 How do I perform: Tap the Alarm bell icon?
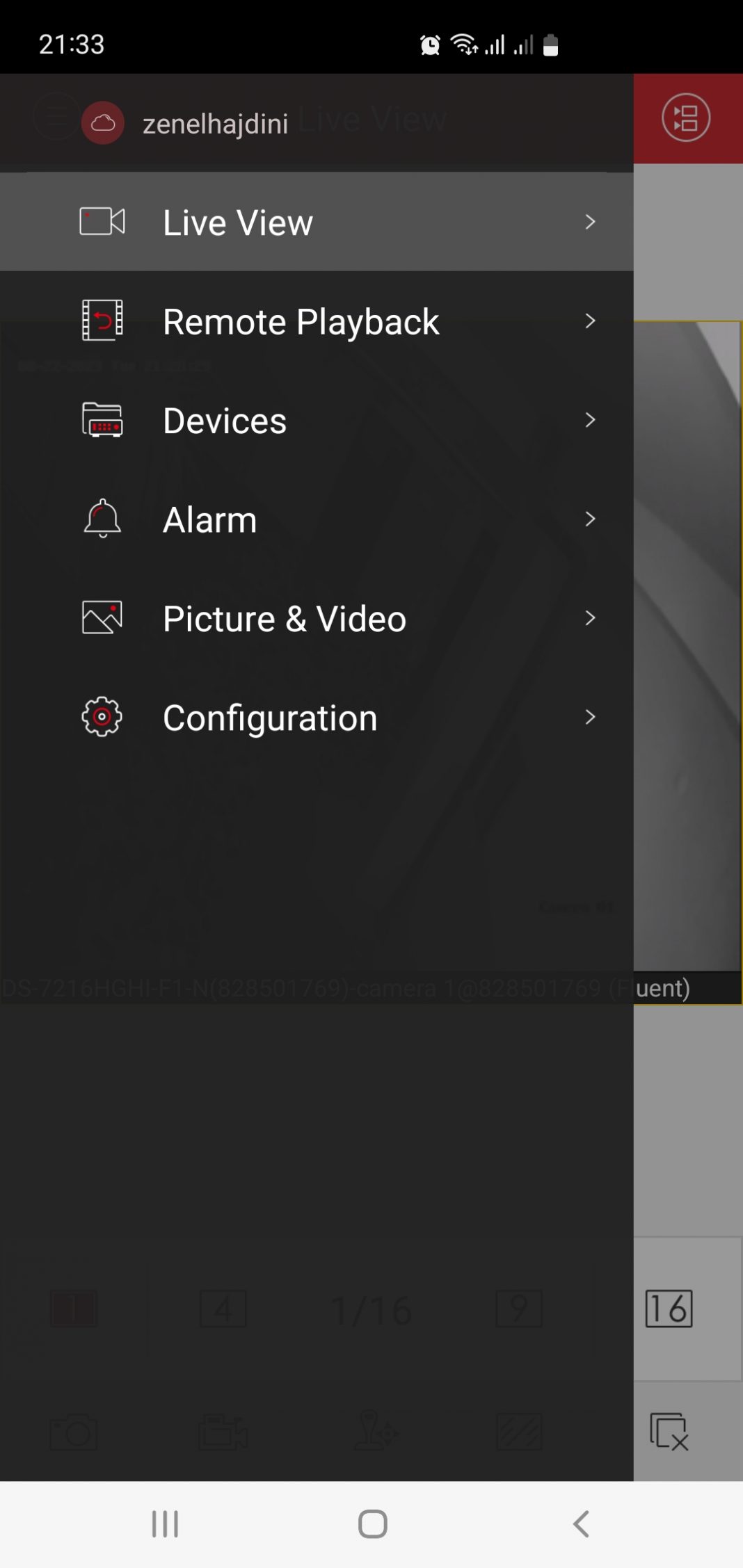pos(102,519)
